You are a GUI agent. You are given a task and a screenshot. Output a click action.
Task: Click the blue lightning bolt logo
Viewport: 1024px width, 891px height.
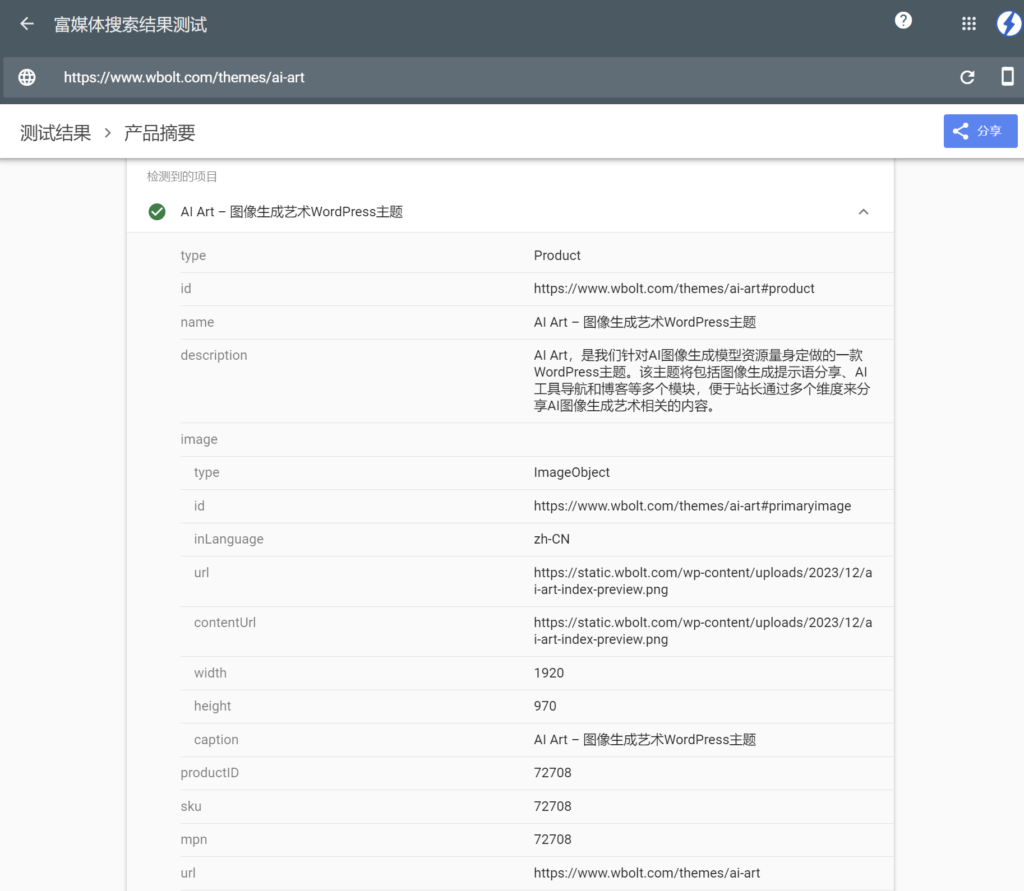click(1008, 23)
